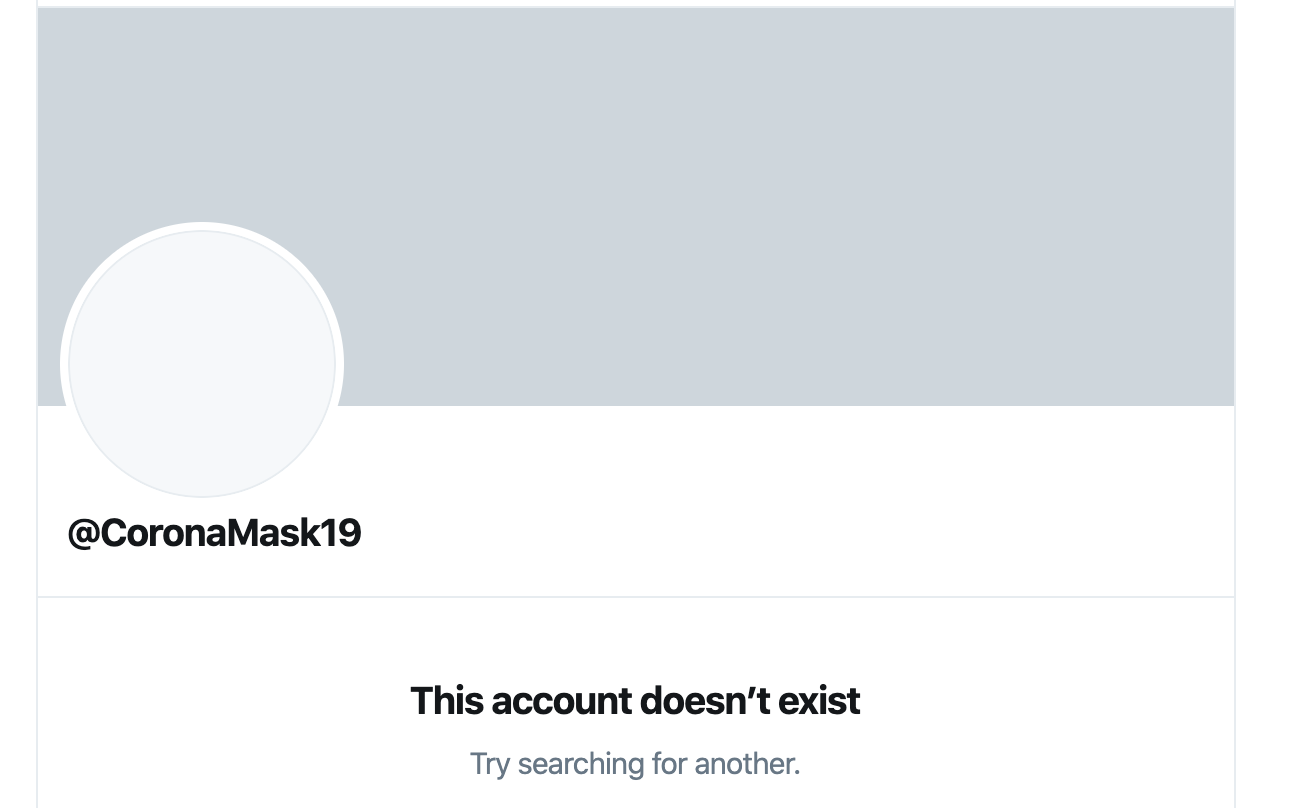Click the "This account doesn't exist" heading

pos(635,701)
